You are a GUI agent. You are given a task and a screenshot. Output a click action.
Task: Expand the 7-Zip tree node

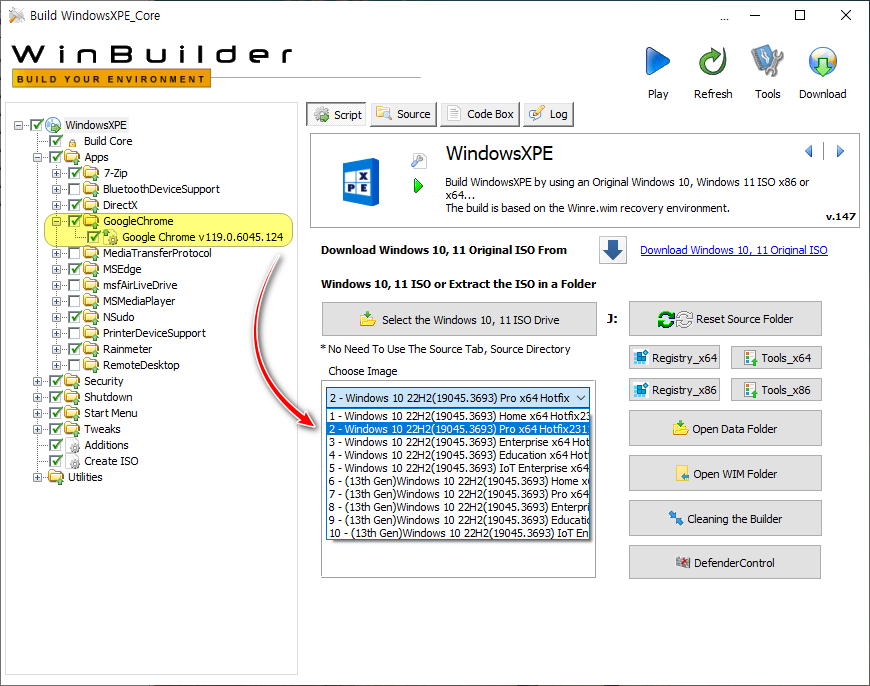tap(56, 173)
